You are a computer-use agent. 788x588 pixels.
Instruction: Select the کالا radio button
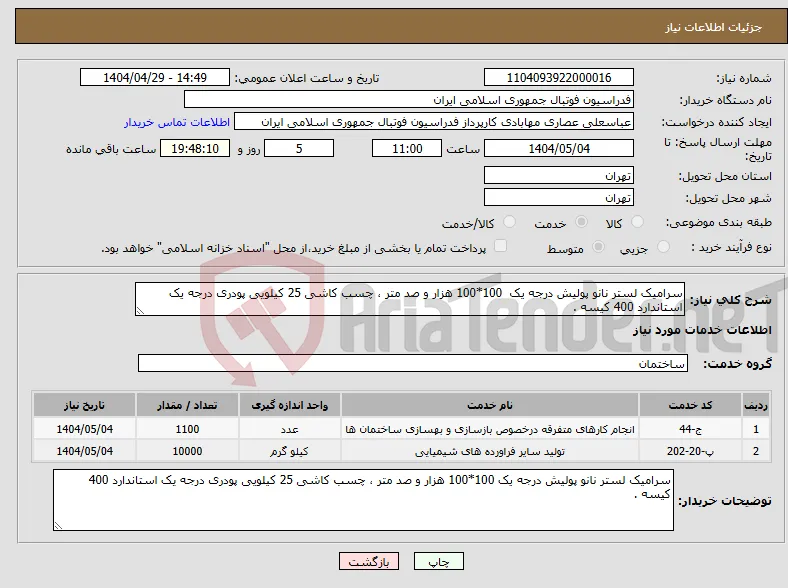[x=637, y=222]
